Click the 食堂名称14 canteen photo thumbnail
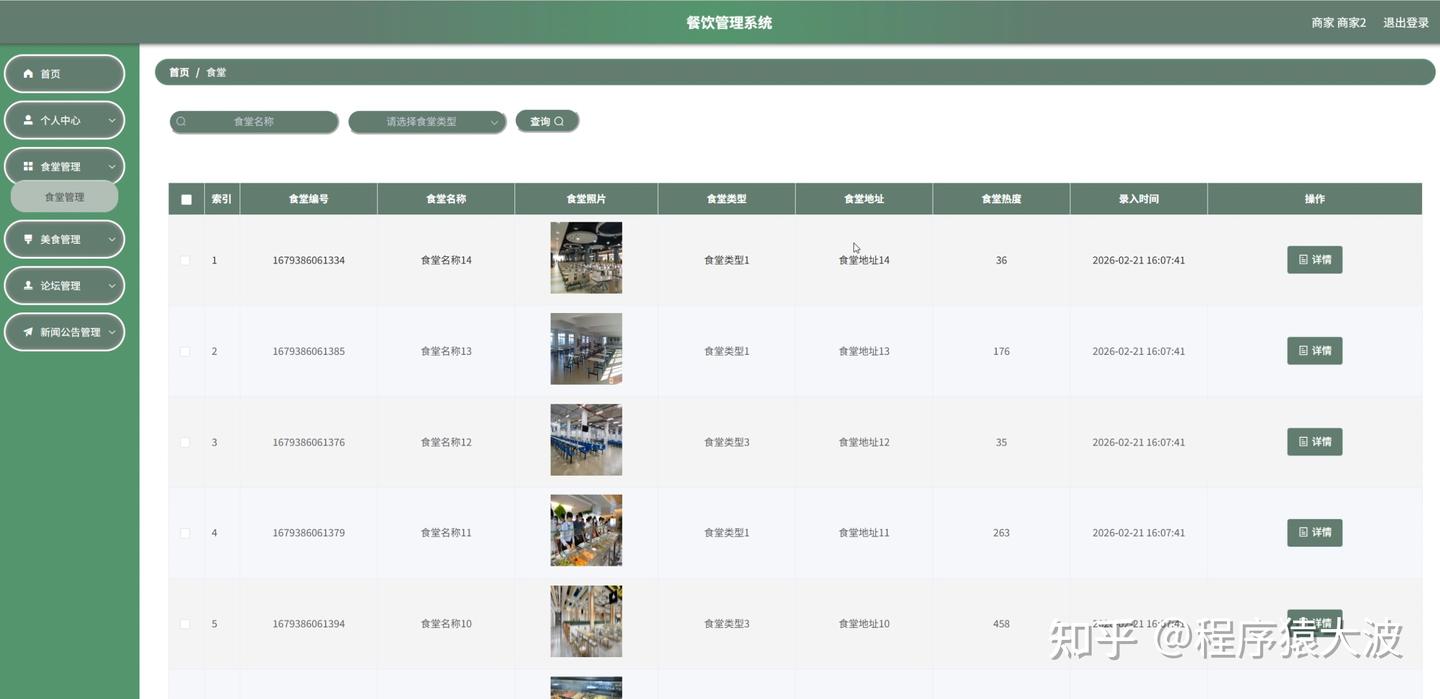 click(x=586, y=258)
